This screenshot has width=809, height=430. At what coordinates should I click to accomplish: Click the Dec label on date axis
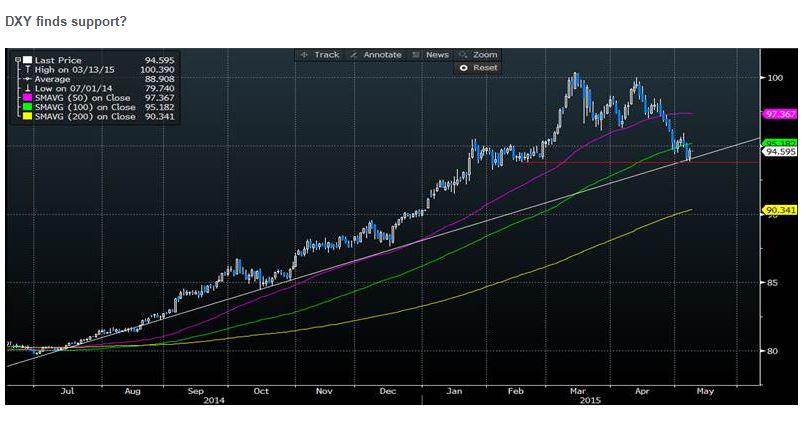point(387,391)
